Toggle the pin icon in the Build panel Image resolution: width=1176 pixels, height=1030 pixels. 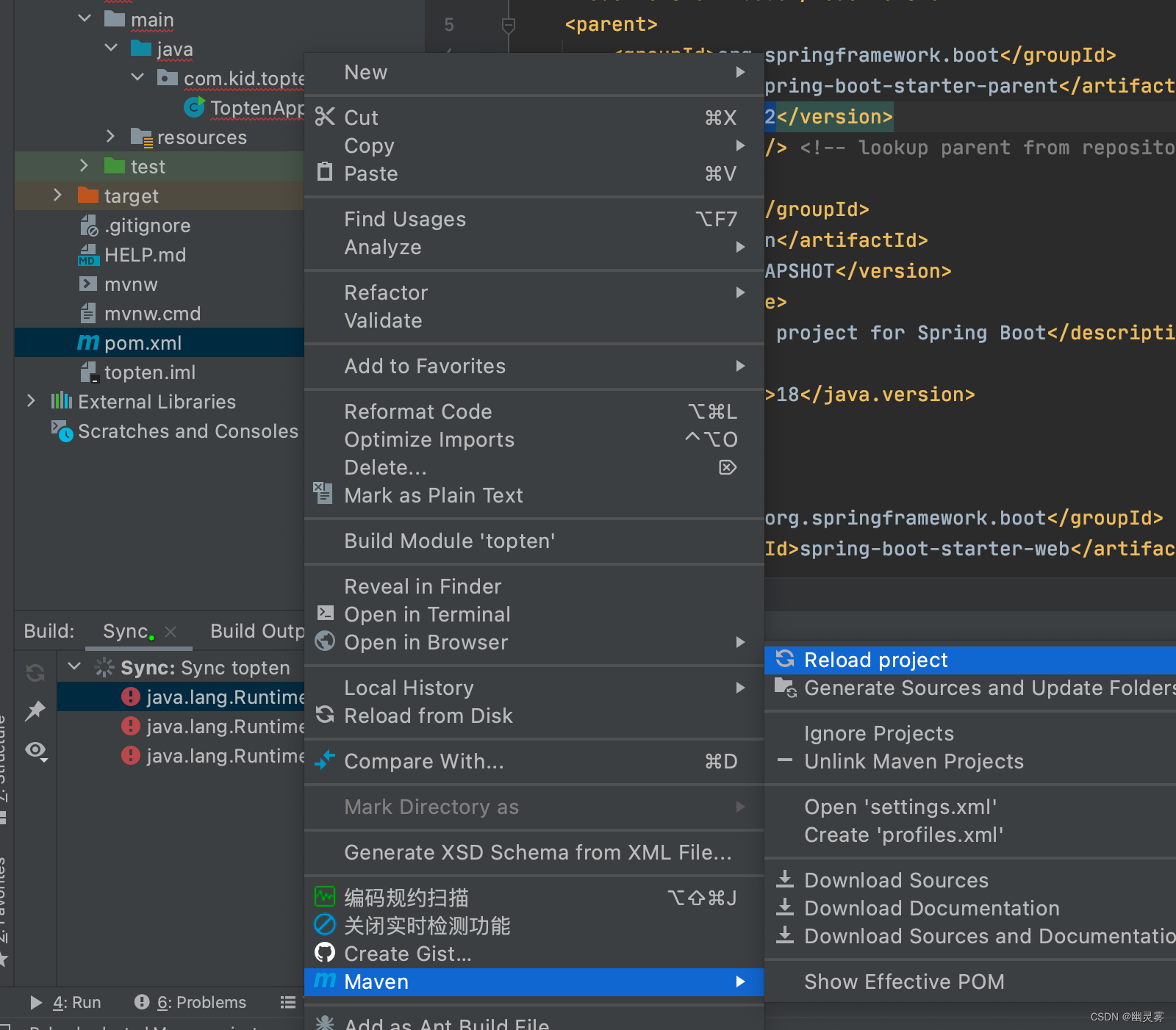(35, 710)
